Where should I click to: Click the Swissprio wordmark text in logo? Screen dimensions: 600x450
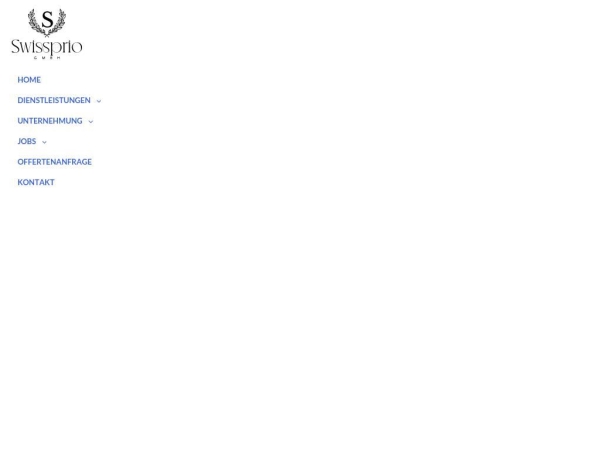pyautogui.click(x=47, y=47)
